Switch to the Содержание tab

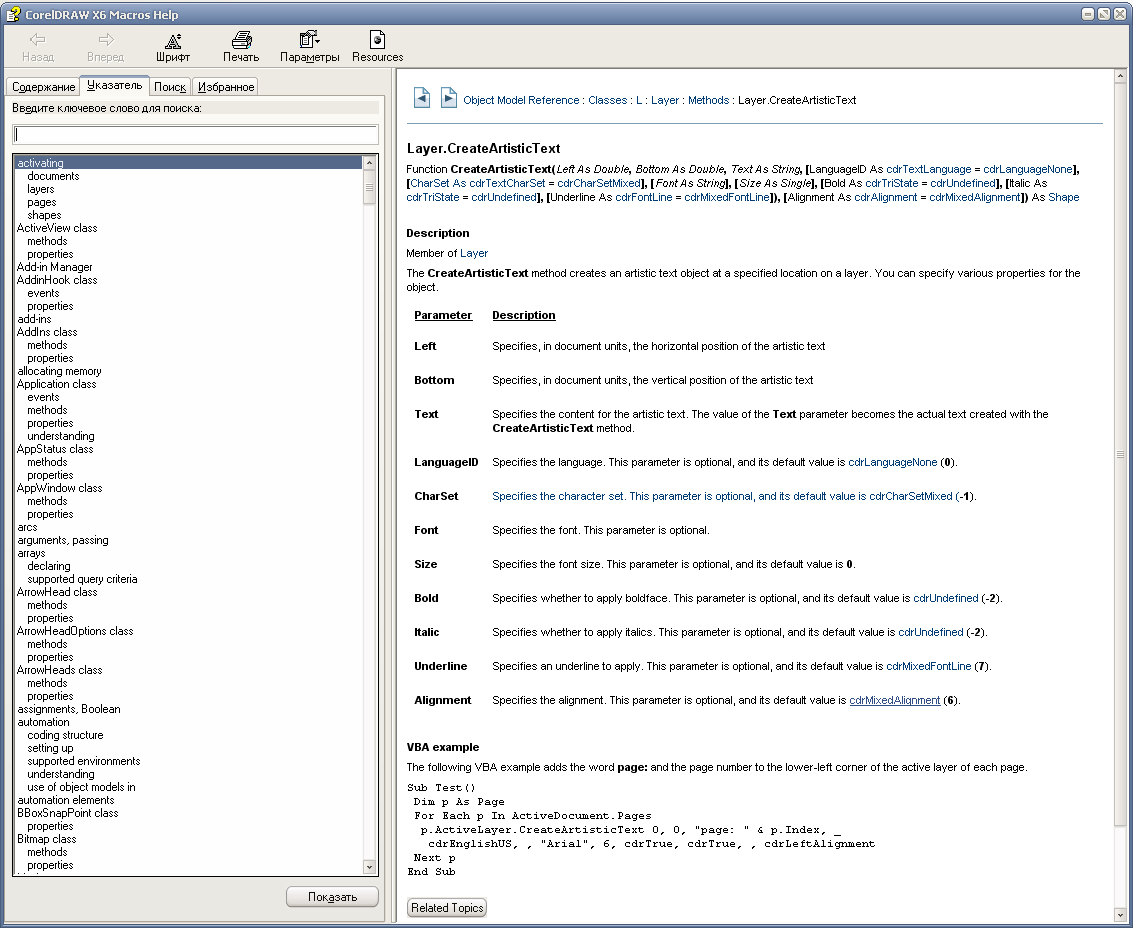point(43,87)
